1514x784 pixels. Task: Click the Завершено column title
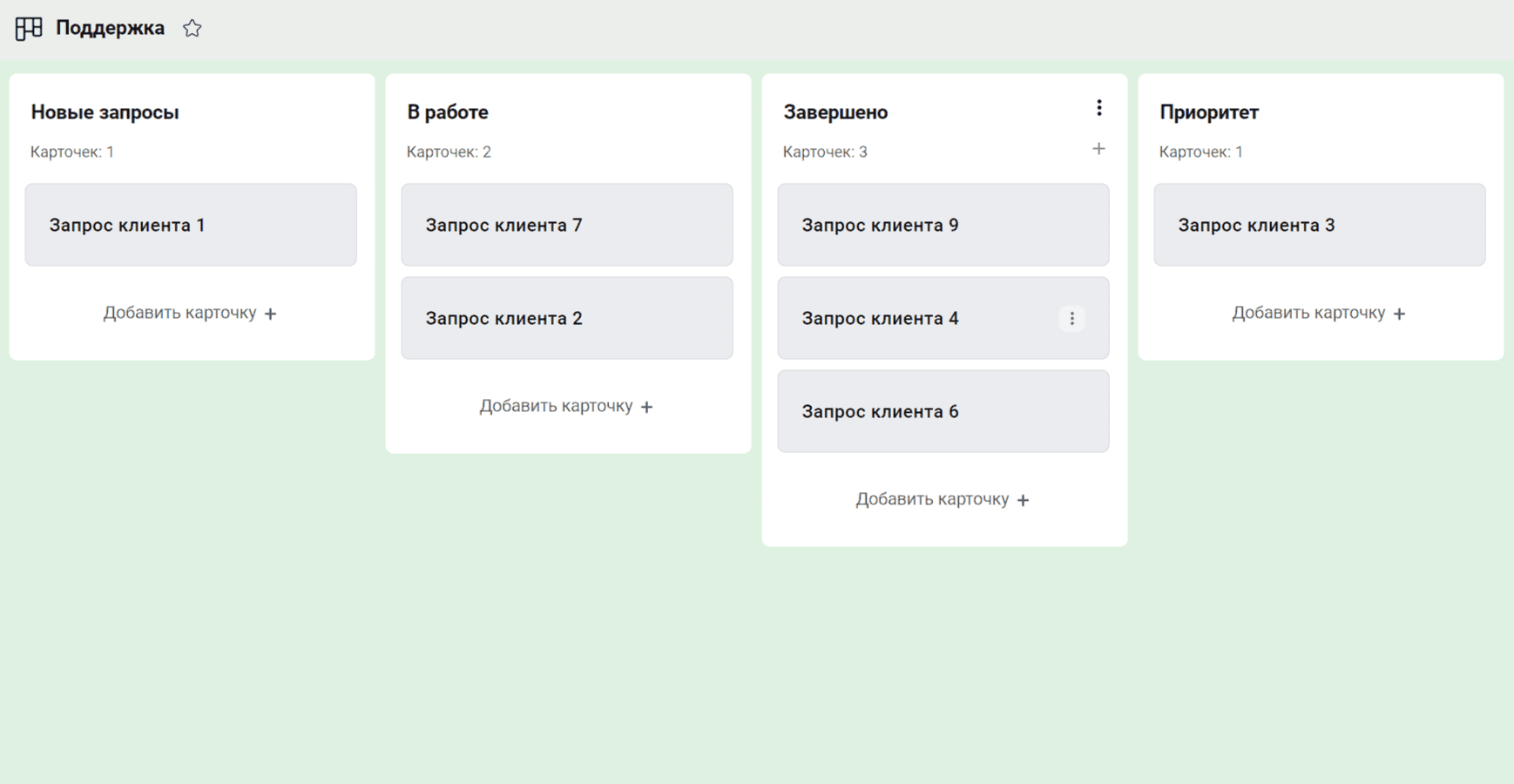click(835, 112)
